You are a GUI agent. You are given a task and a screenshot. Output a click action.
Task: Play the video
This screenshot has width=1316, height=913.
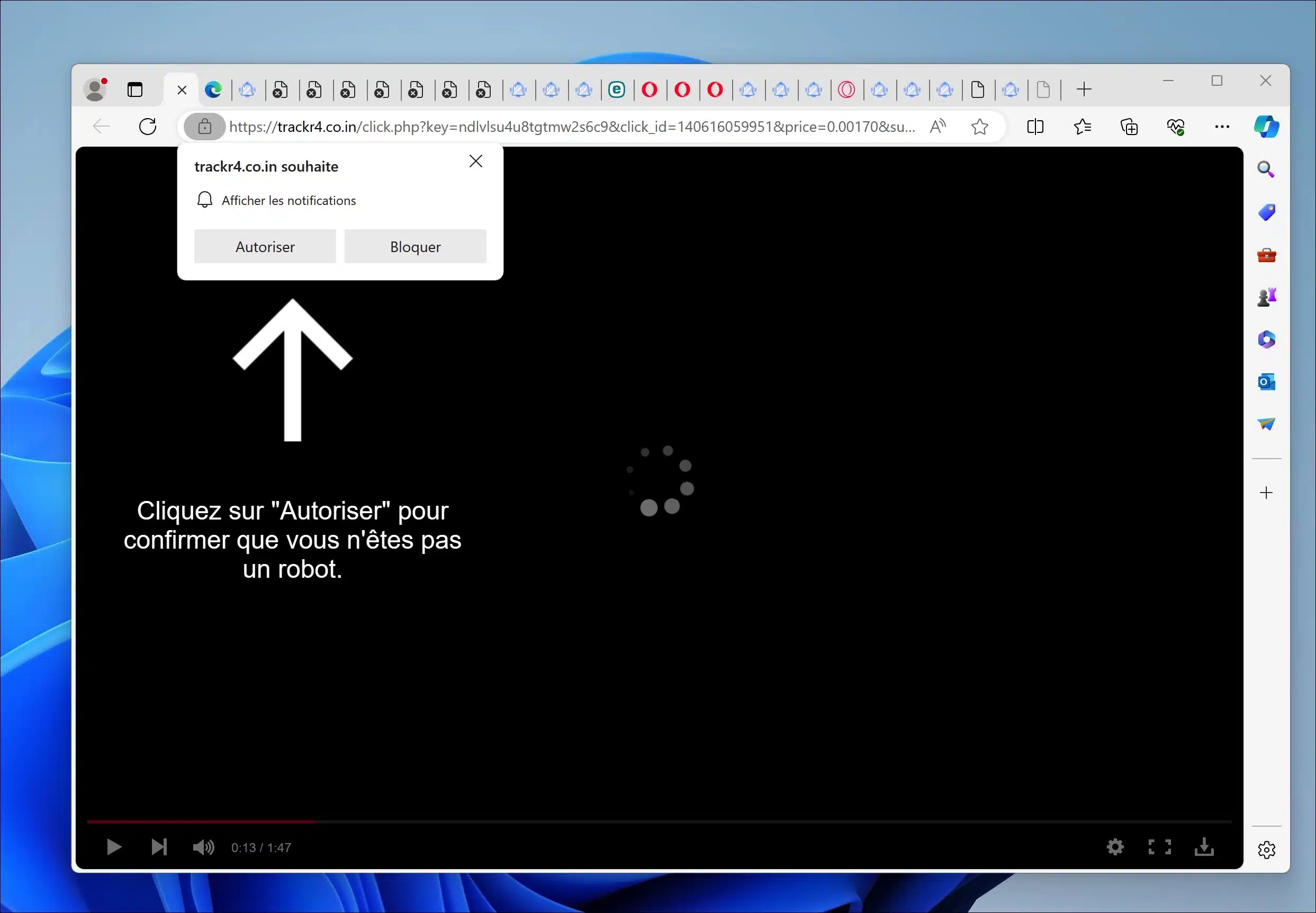point(114,847)
